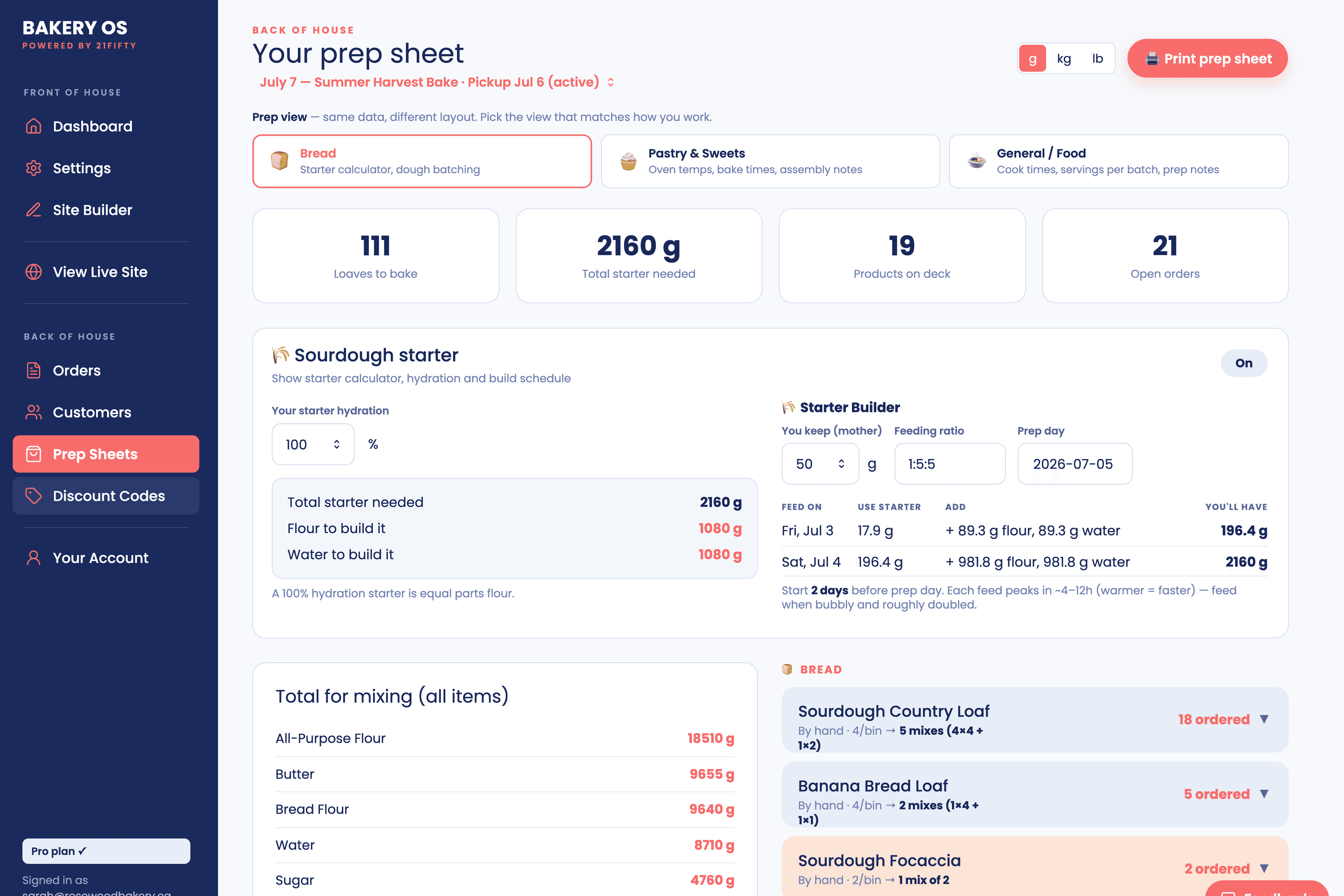Click the wheat icon beside Sourdough starter heading
1344x896 pixels.
point(280,355)
